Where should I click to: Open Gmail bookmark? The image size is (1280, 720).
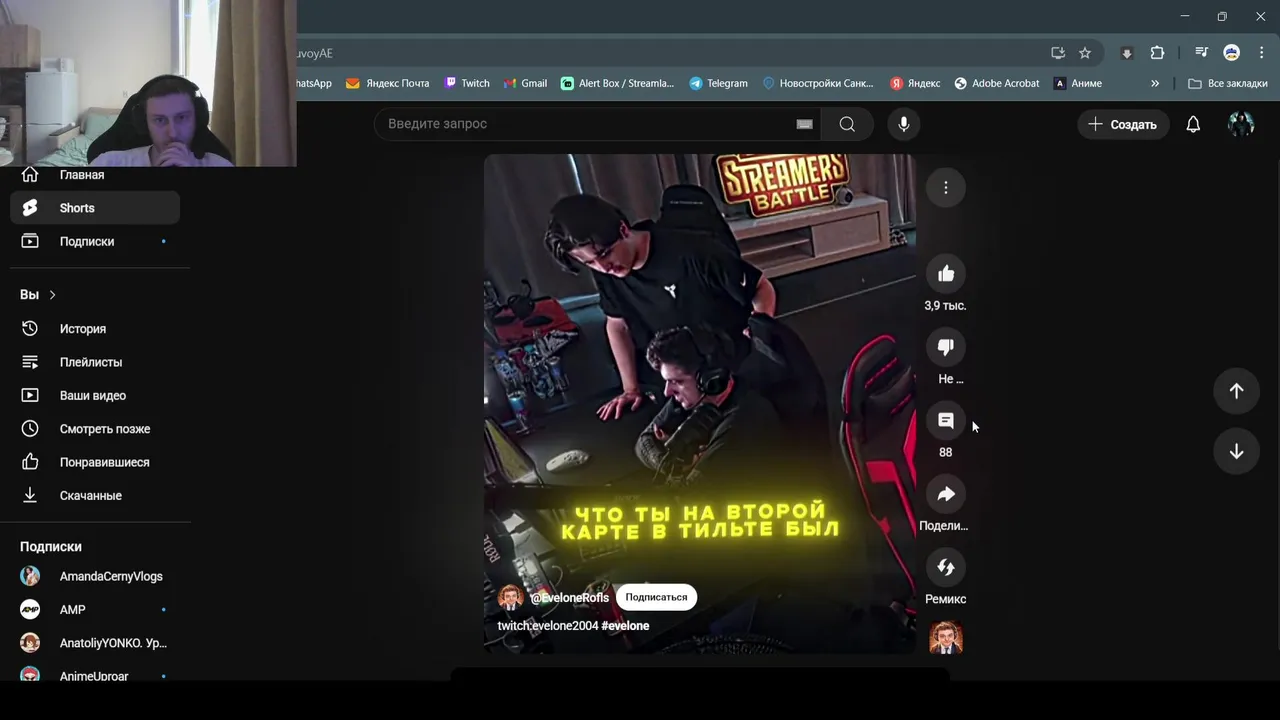coord(525,84)
